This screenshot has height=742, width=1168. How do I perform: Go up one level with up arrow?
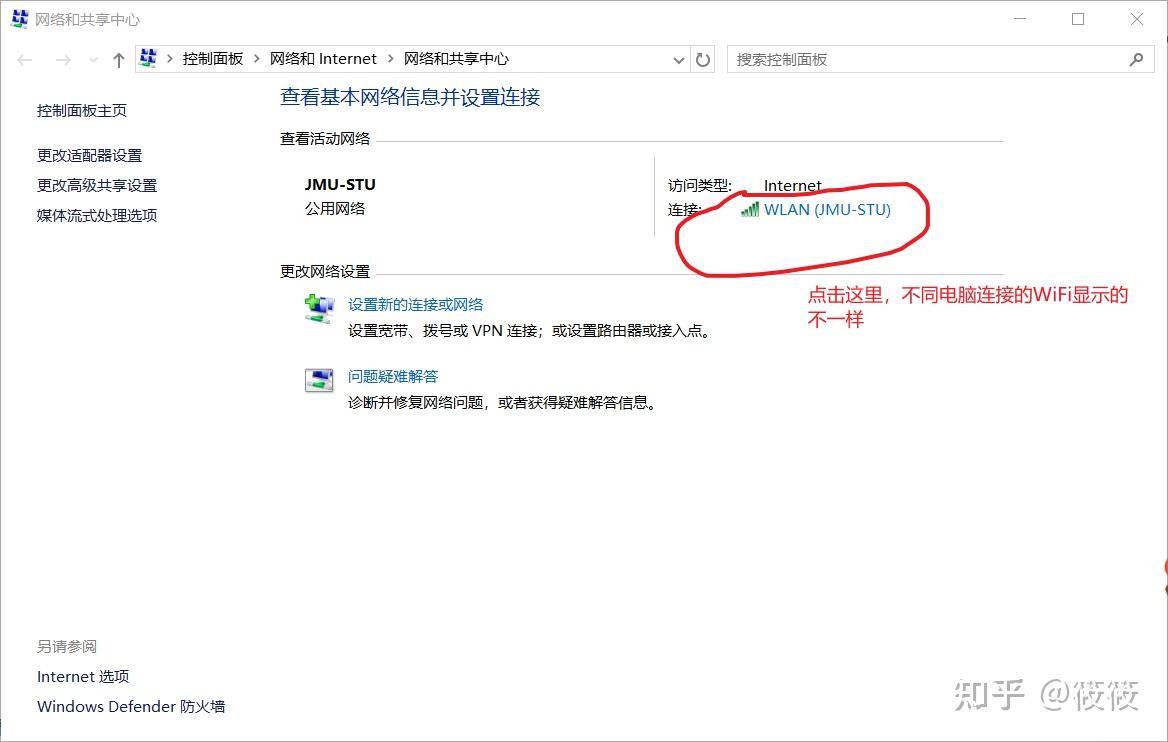pyautogui.click(x=118, y=60)
